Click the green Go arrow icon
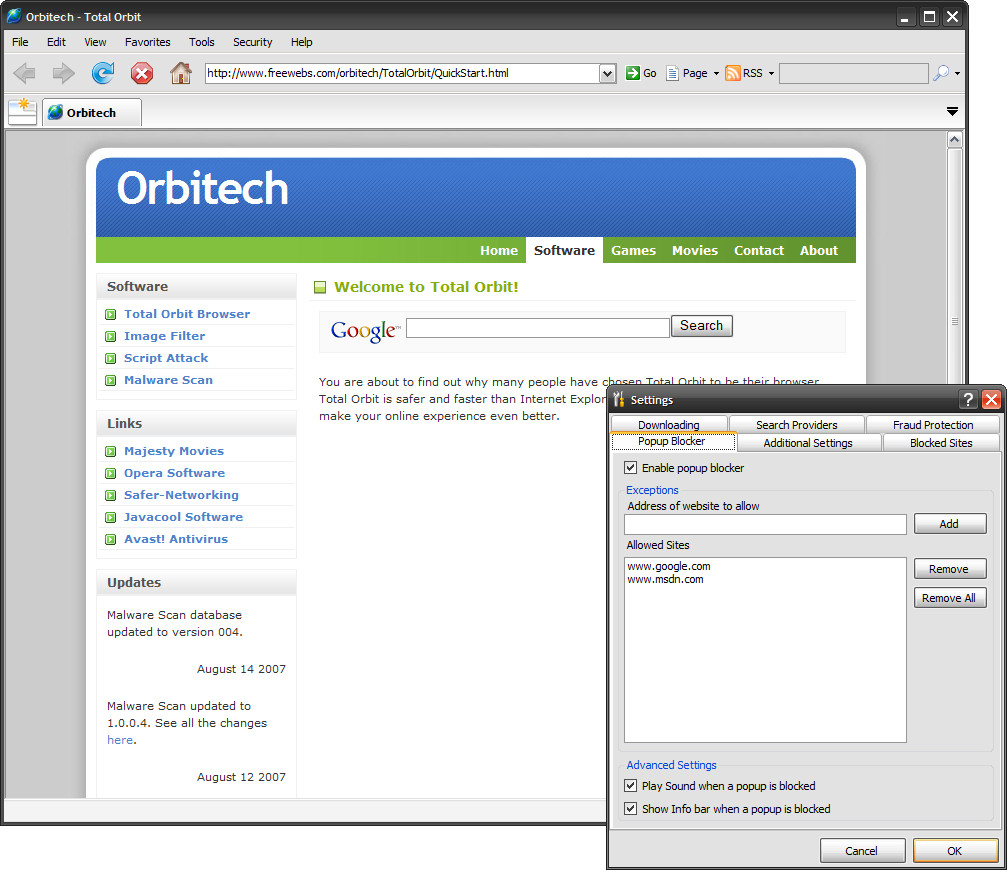Viewport: 1007px width, 870px height. coord(633,73)
